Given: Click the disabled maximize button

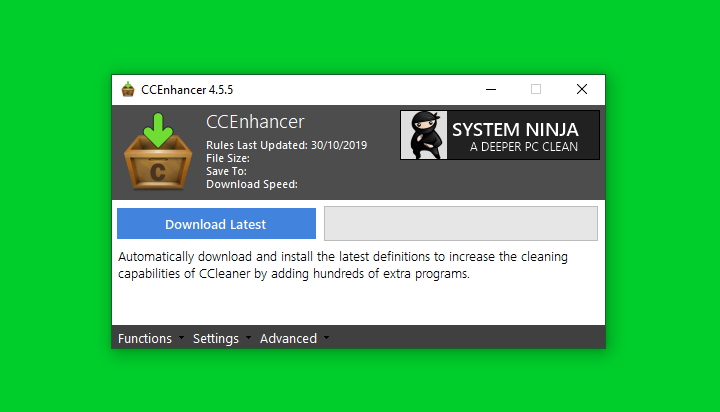Looking at the screenshot, I should 536,89.
